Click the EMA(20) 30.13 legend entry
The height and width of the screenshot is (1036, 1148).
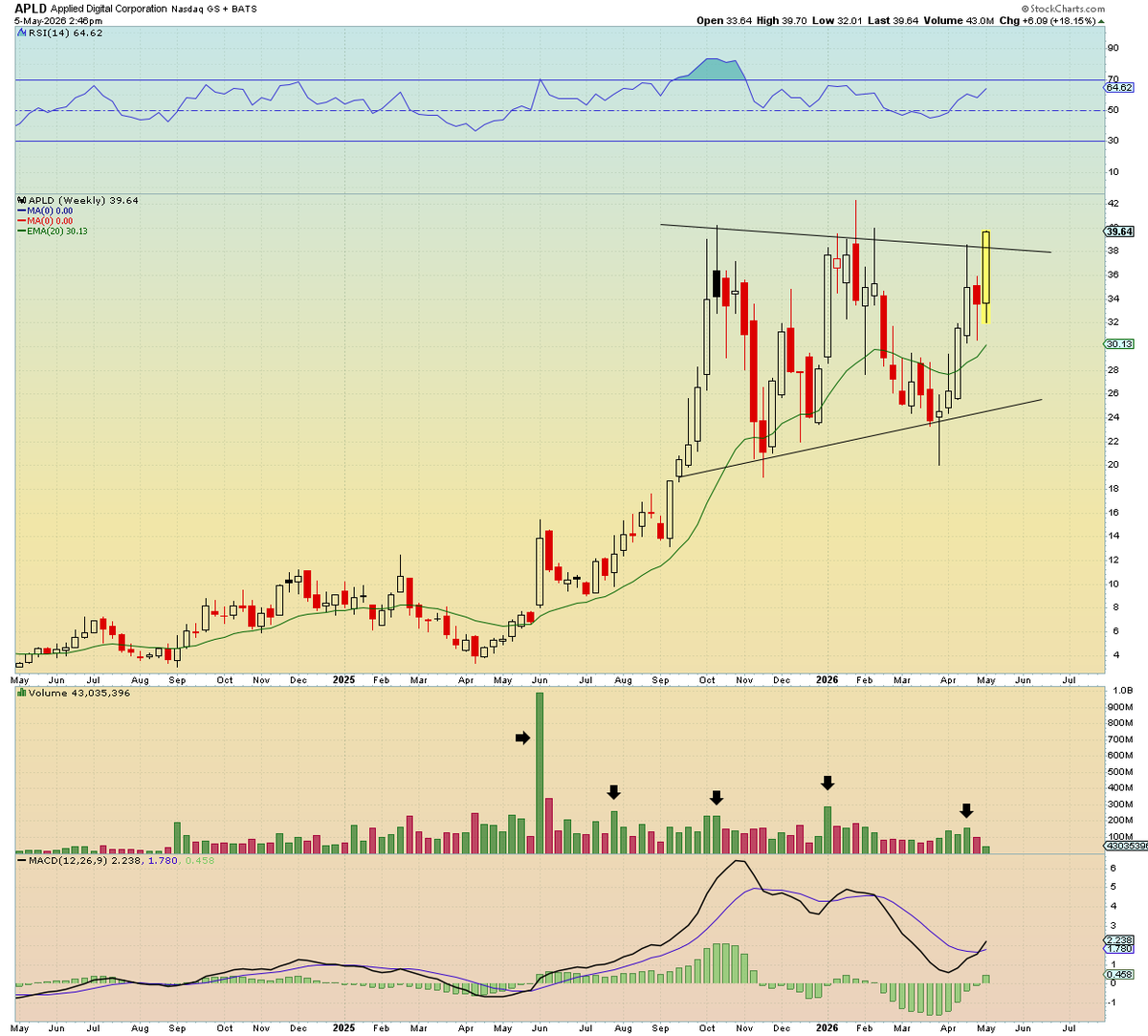[x=52, y=231]
